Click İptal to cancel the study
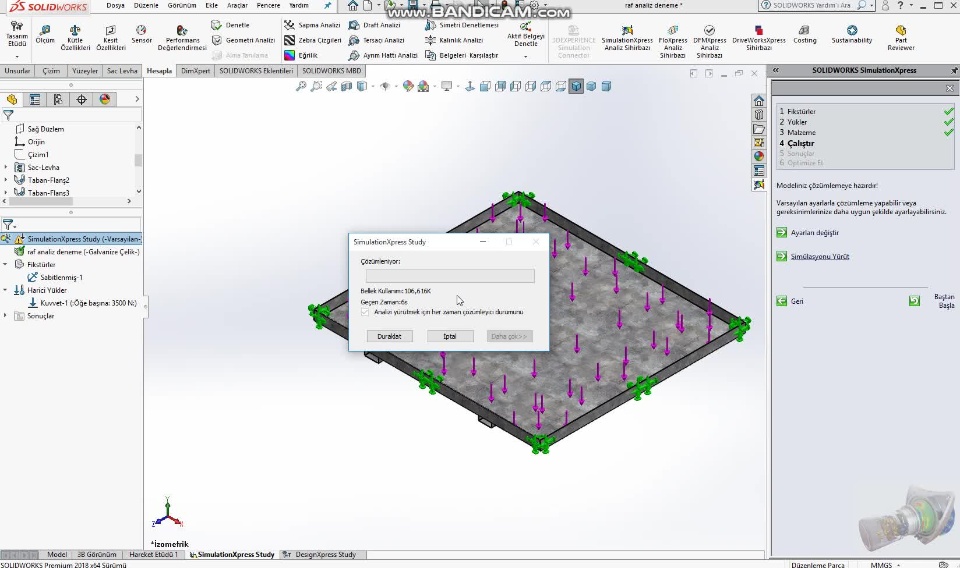The height and width of the screenshot is (568, 960). [450, 336]
